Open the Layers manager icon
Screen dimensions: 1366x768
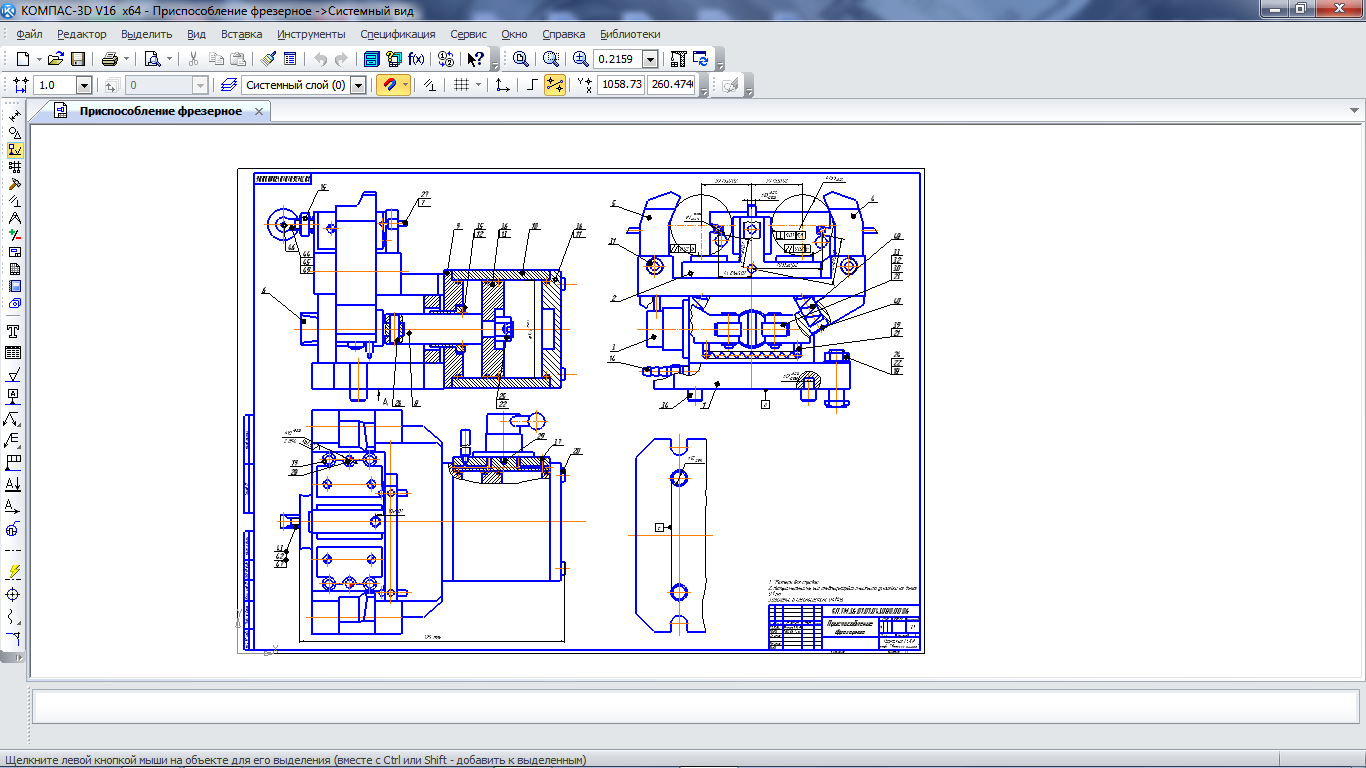point(228,85)
